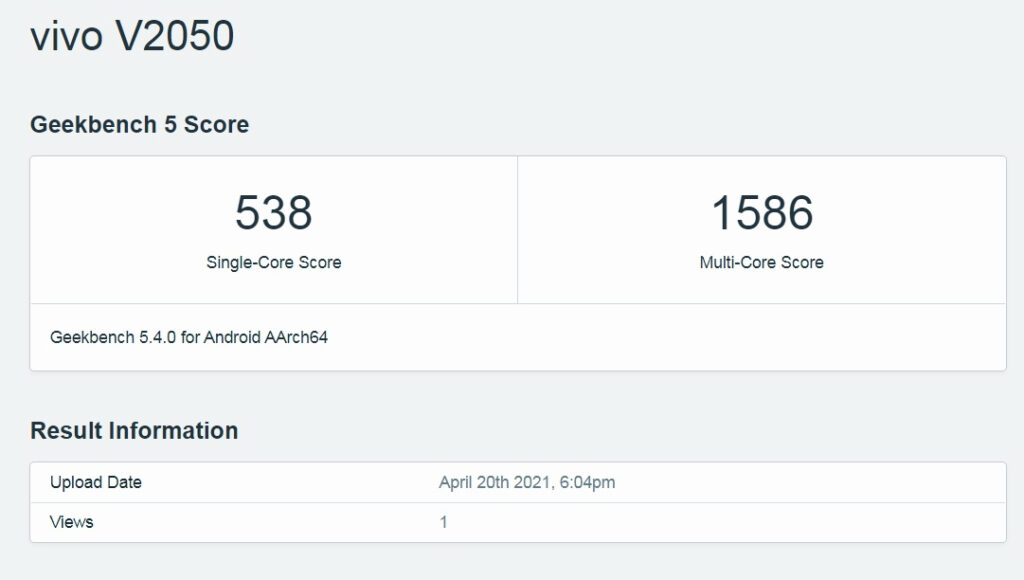Click the view count value 1
This screenshot has height=580, width=1024.
point(443,522)
